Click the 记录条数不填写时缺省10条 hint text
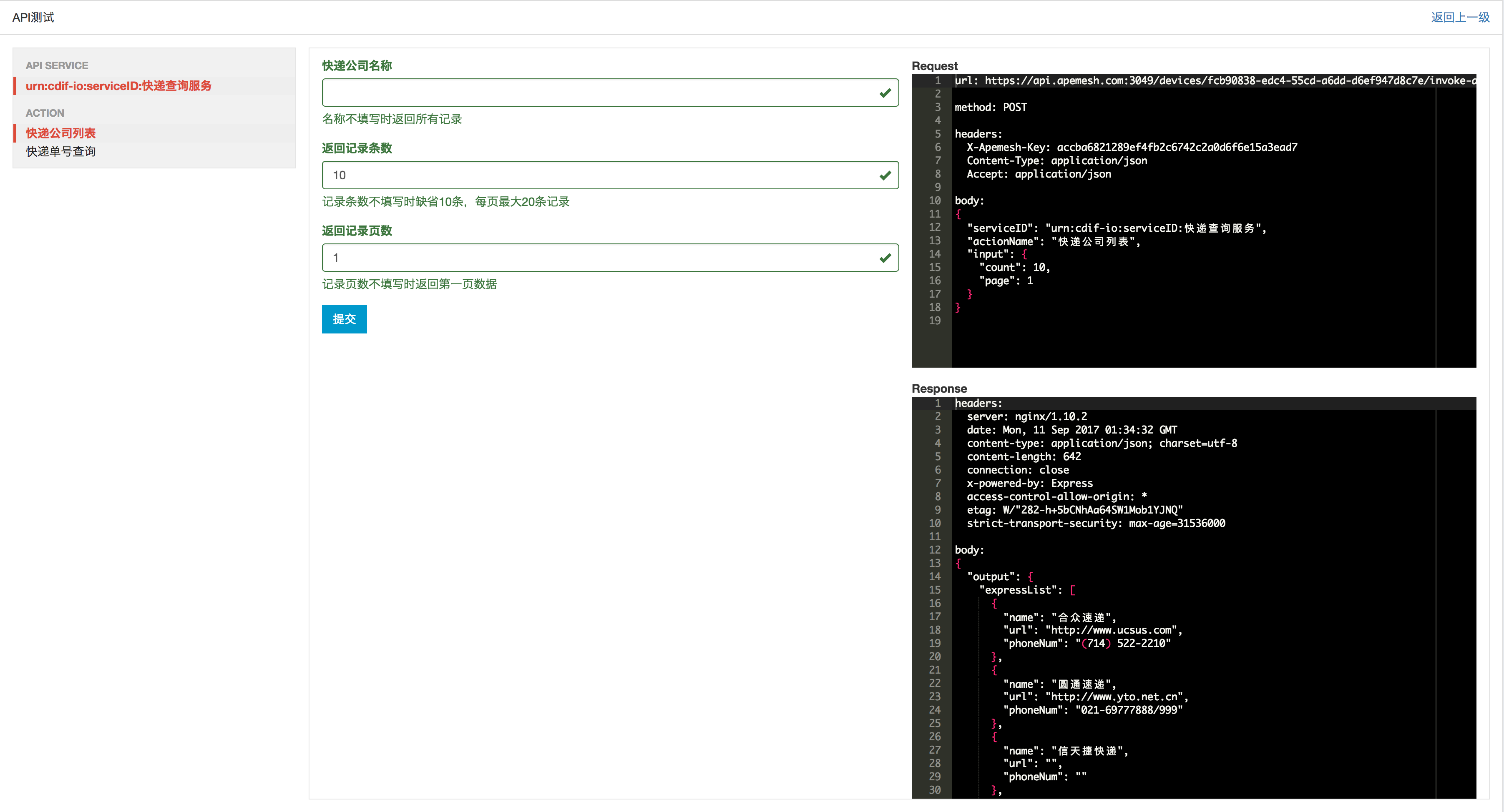Viewport: 1504px width, 812px height. point(445,202)
